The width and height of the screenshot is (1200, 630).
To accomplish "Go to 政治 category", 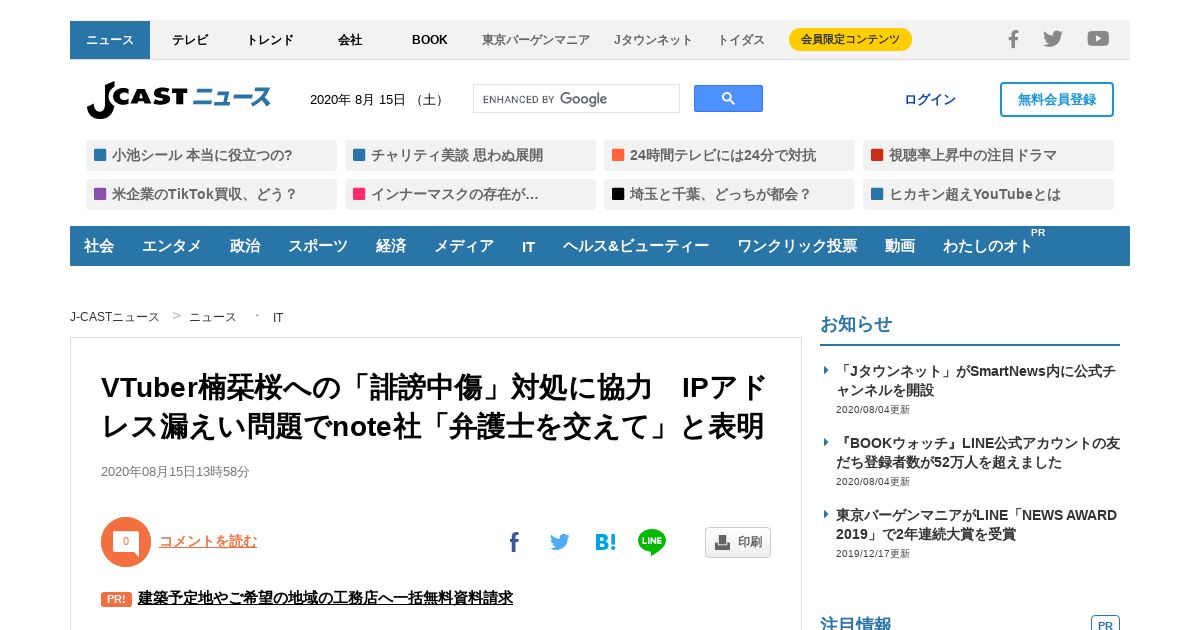I will tap(245, 246).
